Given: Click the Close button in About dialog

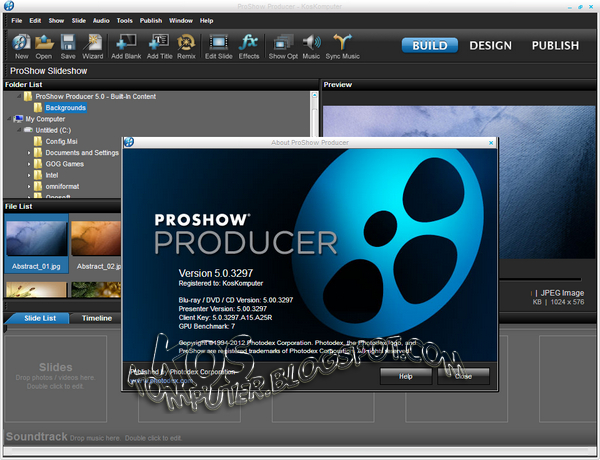Looking at the screenshot, I should tap(463, 376).
